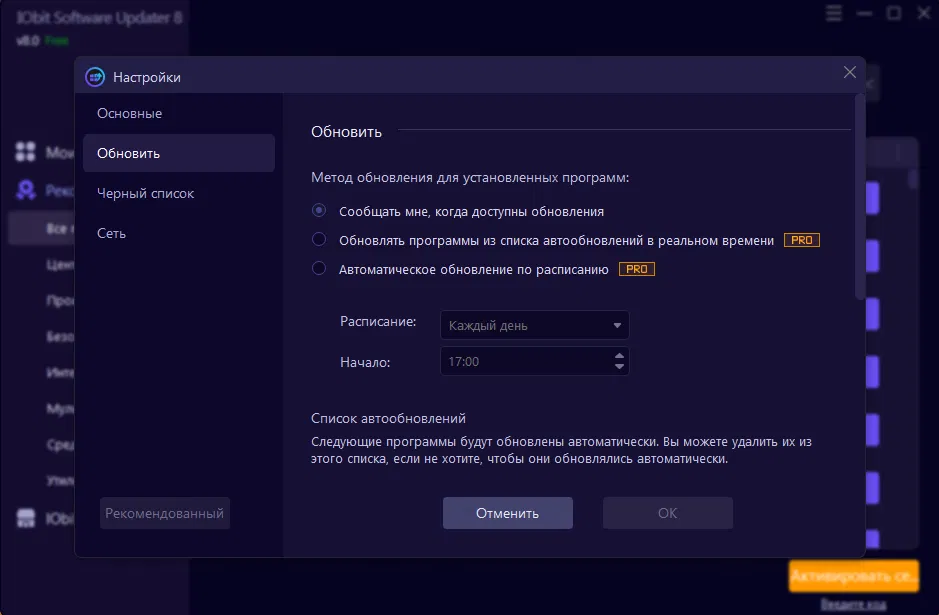Choose real-time auto-update list radio option

coord(319,240)
